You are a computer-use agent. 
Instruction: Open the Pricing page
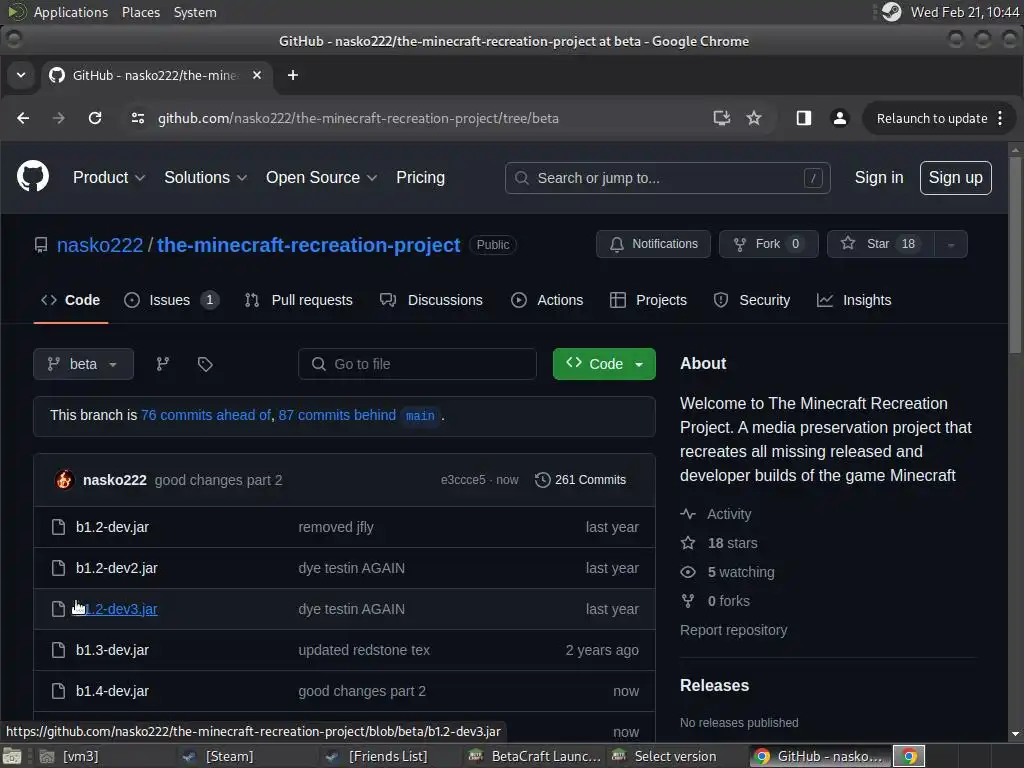421,178
